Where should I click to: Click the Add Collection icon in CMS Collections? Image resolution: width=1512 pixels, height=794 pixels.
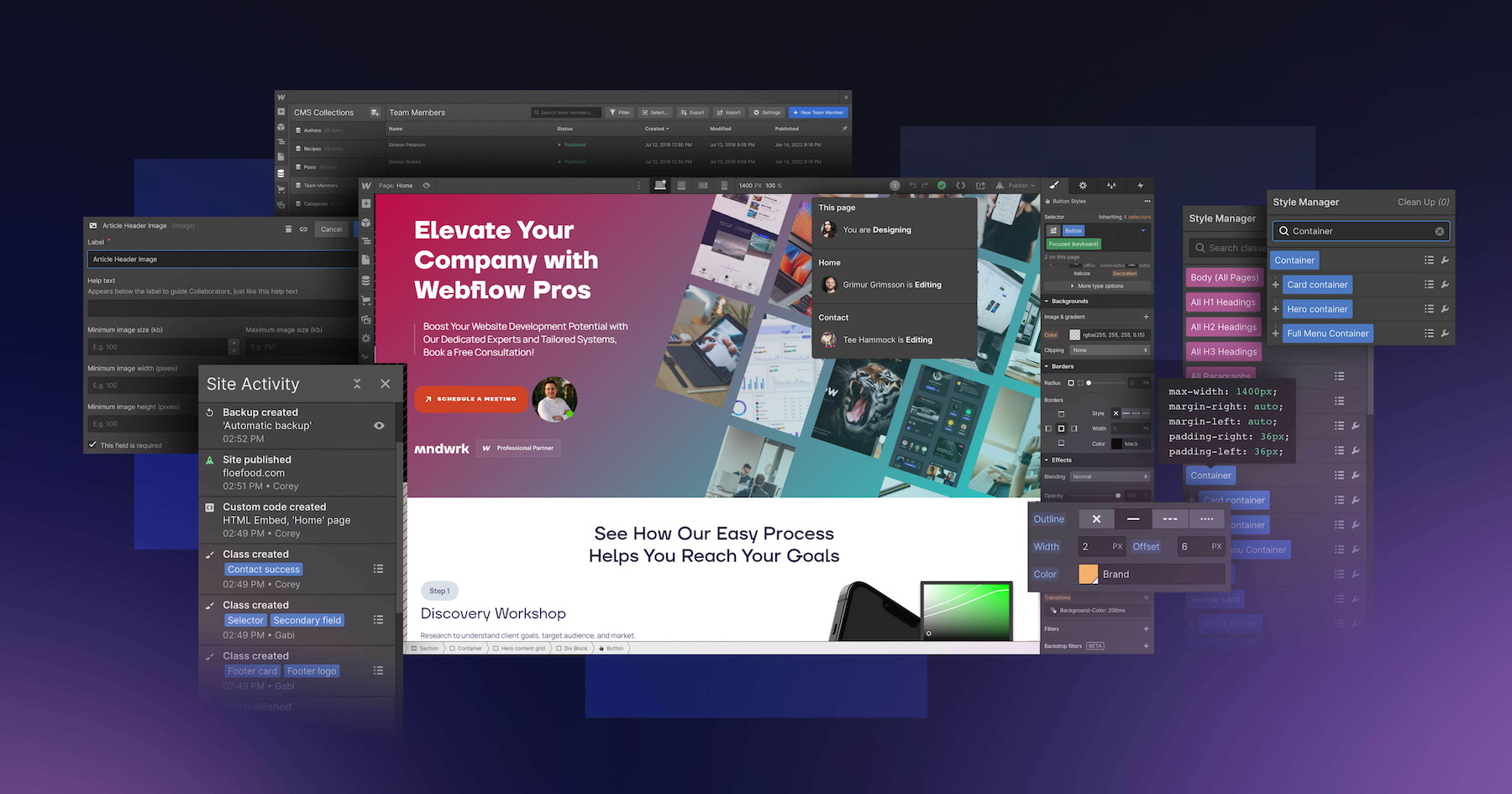coord(375,113)
